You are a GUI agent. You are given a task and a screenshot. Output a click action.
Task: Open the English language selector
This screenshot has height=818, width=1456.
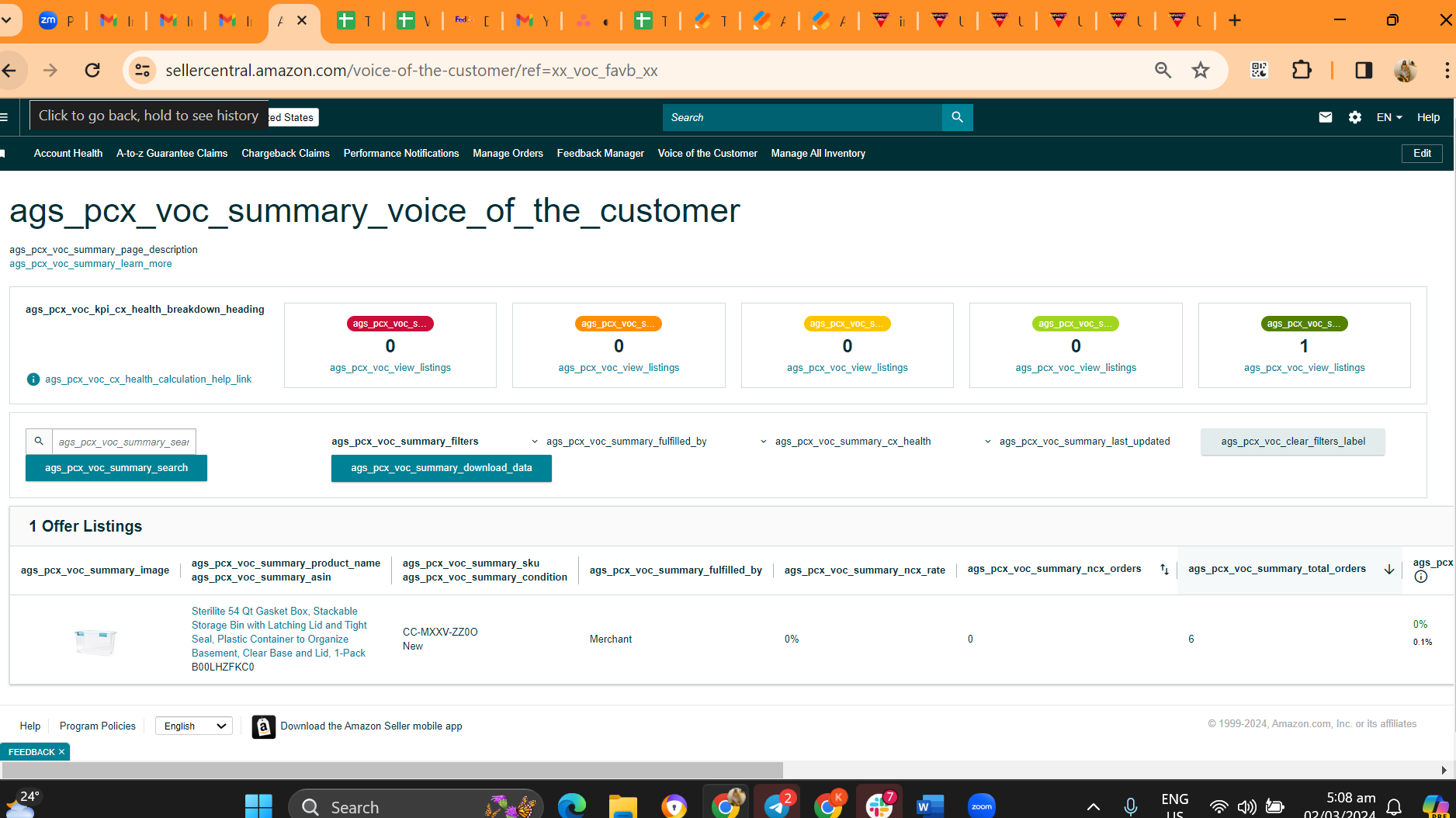(x=194, y=726)
